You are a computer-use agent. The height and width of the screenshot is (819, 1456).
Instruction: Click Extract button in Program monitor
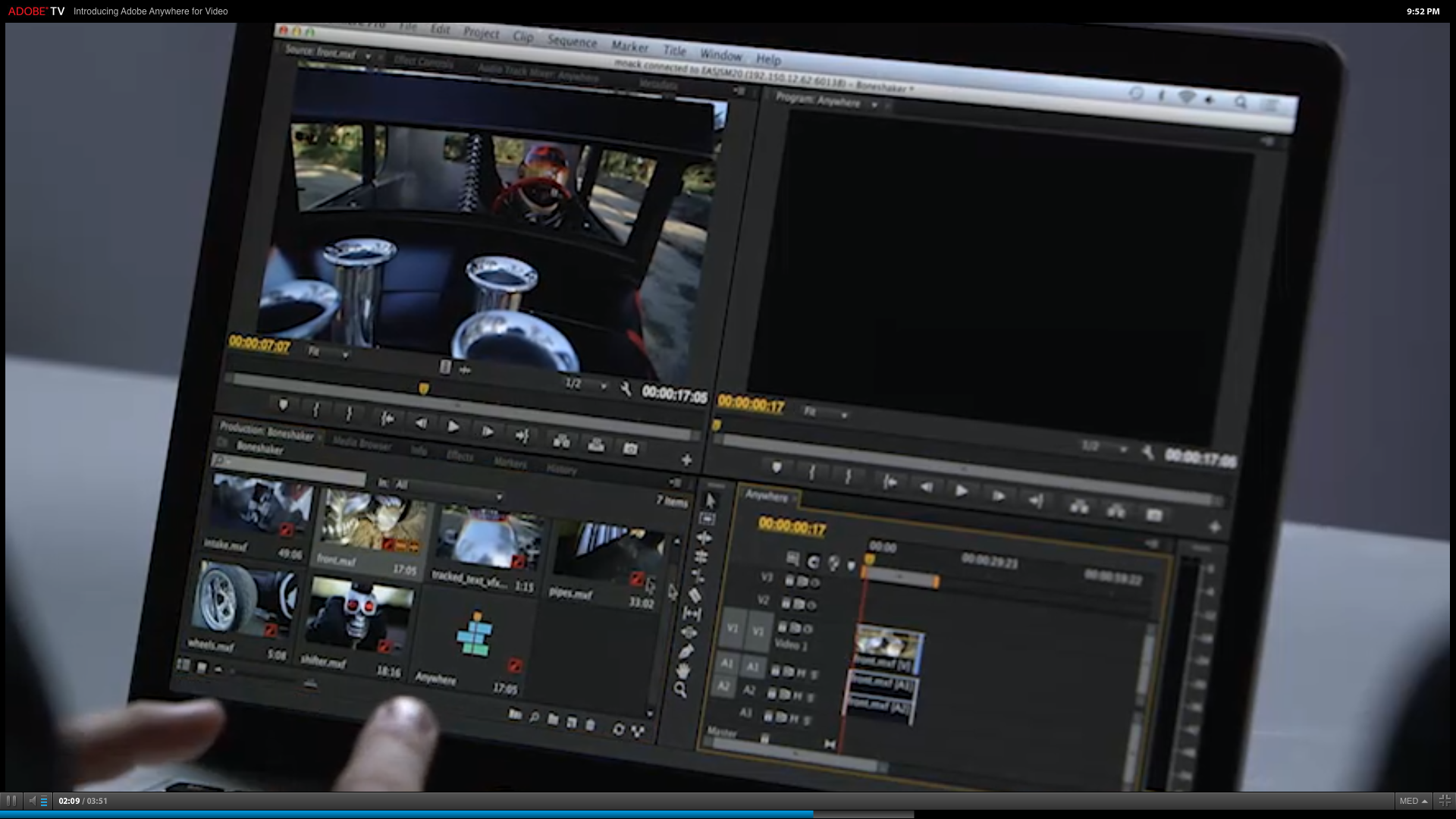coord(1116,511)
